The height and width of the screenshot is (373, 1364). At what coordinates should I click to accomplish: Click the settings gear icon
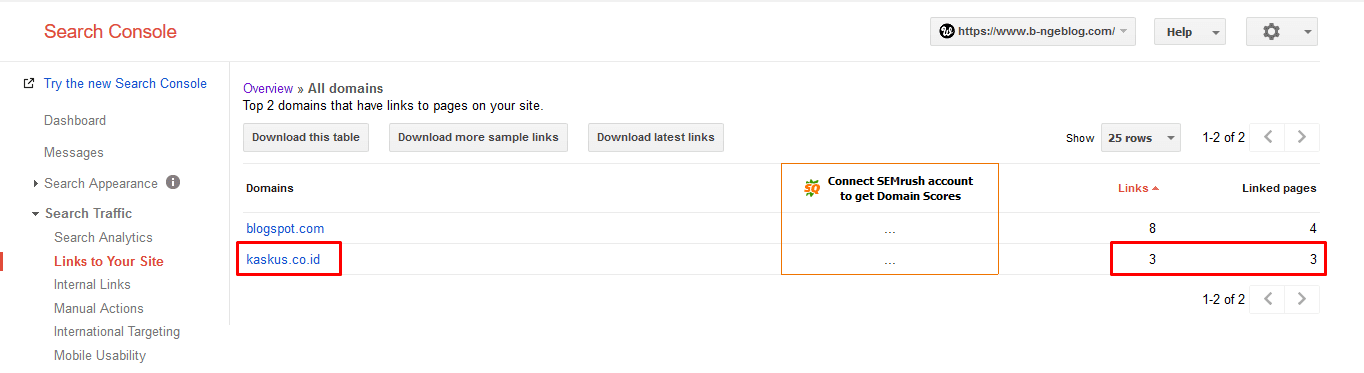[x=1271, y=32]
